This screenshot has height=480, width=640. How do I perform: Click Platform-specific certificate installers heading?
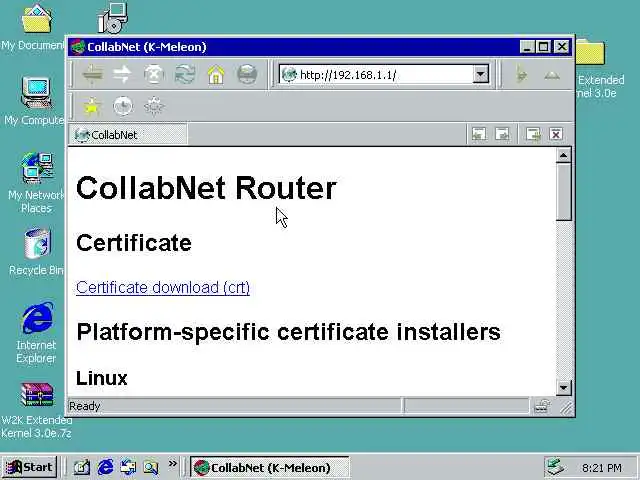[x=289, y=332]
